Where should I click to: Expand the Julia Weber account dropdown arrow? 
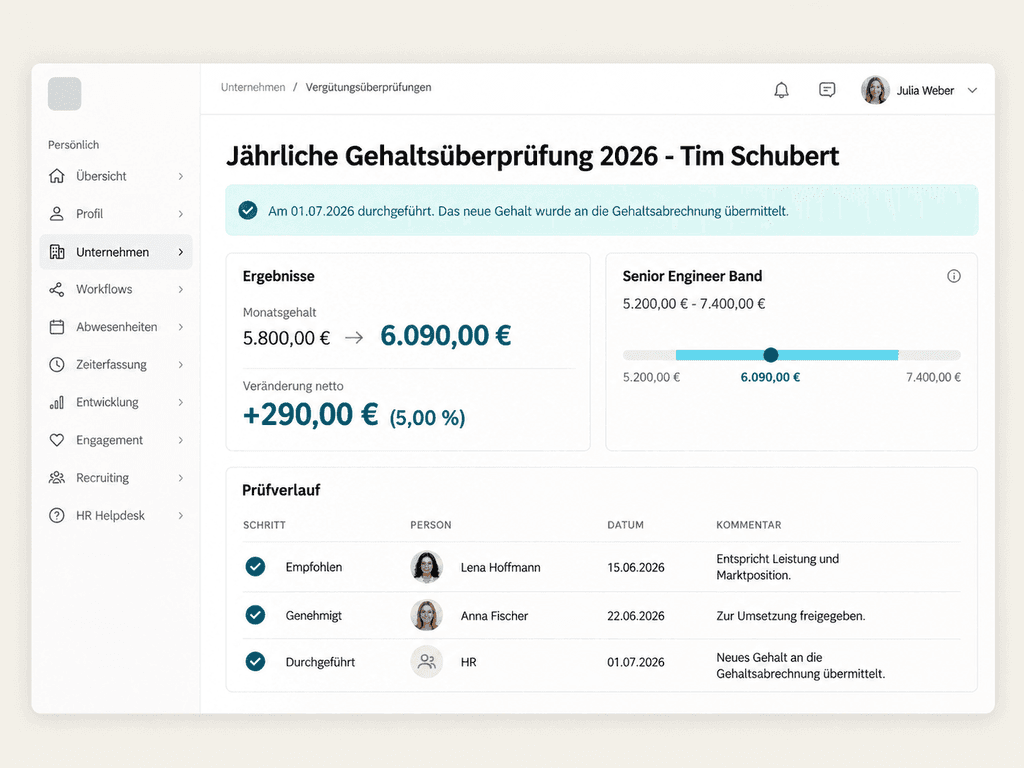972,91
